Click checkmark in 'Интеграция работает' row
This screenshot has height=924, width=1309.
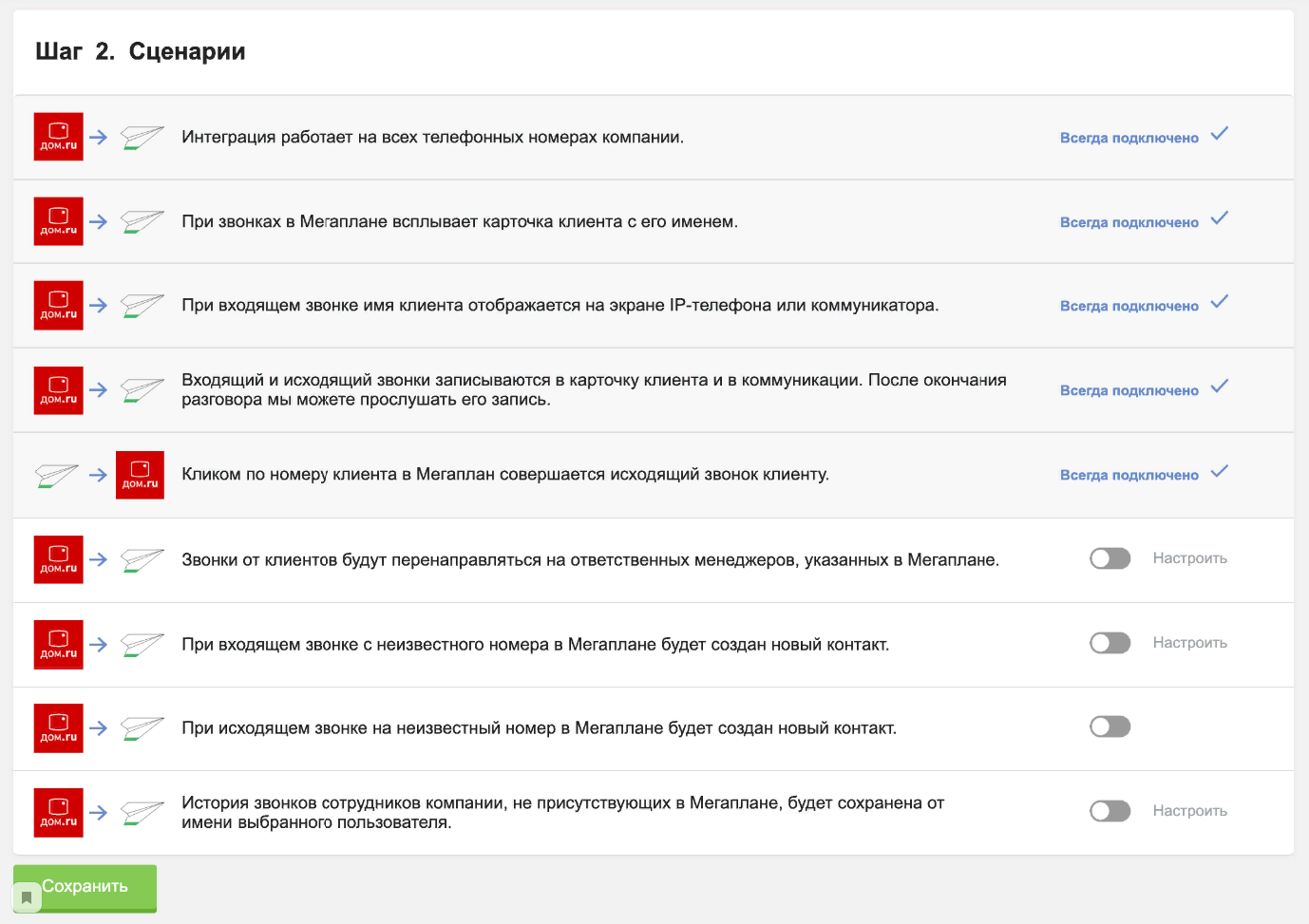coord(1220,134)
